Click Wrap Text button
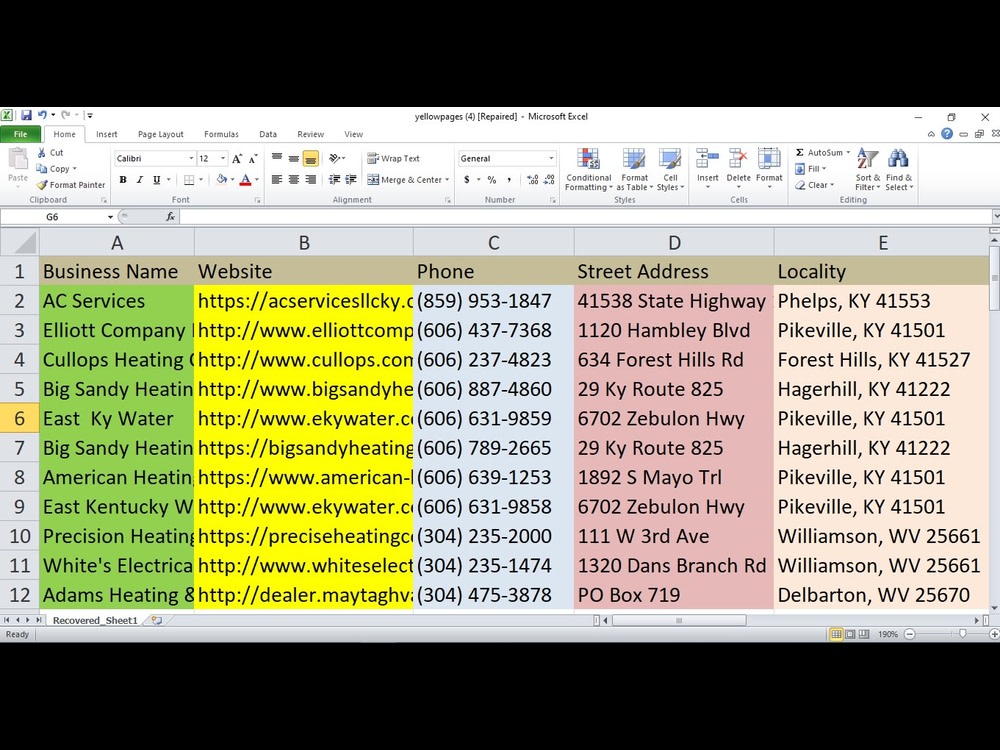This screenshot has width=1000, height=750. [393, 158]
